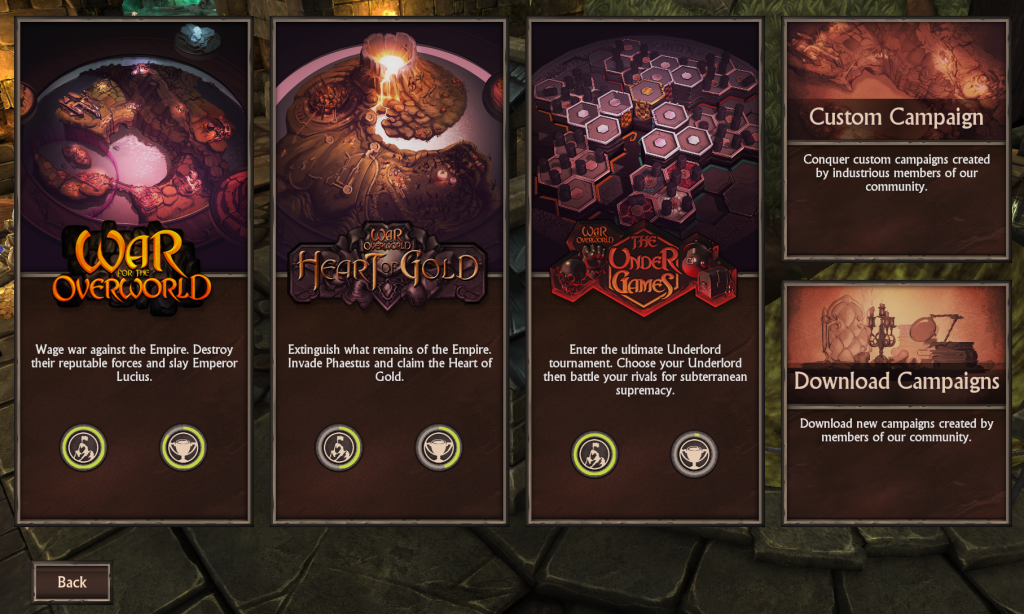Click Heart of Gold level progress icon
Screen dimensions: 1024x614
tap(339, 447)
